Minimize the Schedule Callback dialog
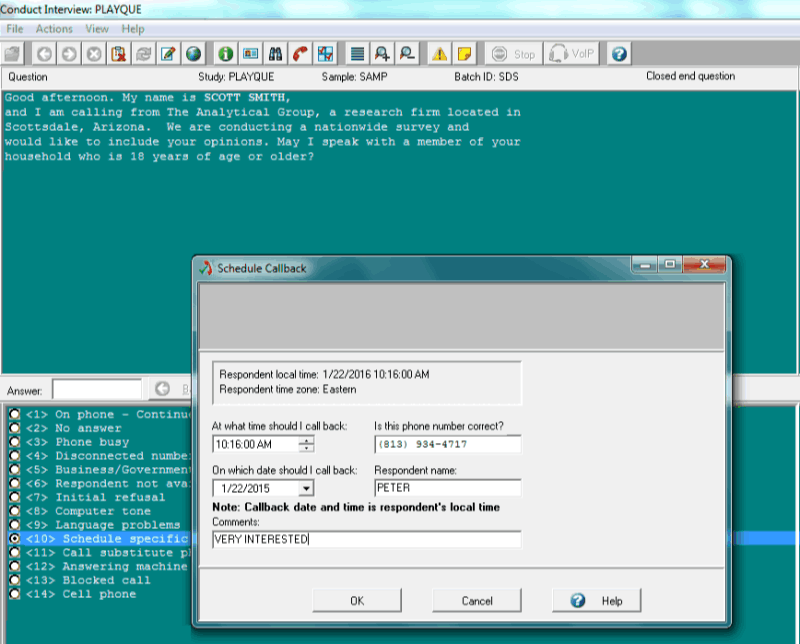This screenshot has height=644, width=800. point(645,264)
